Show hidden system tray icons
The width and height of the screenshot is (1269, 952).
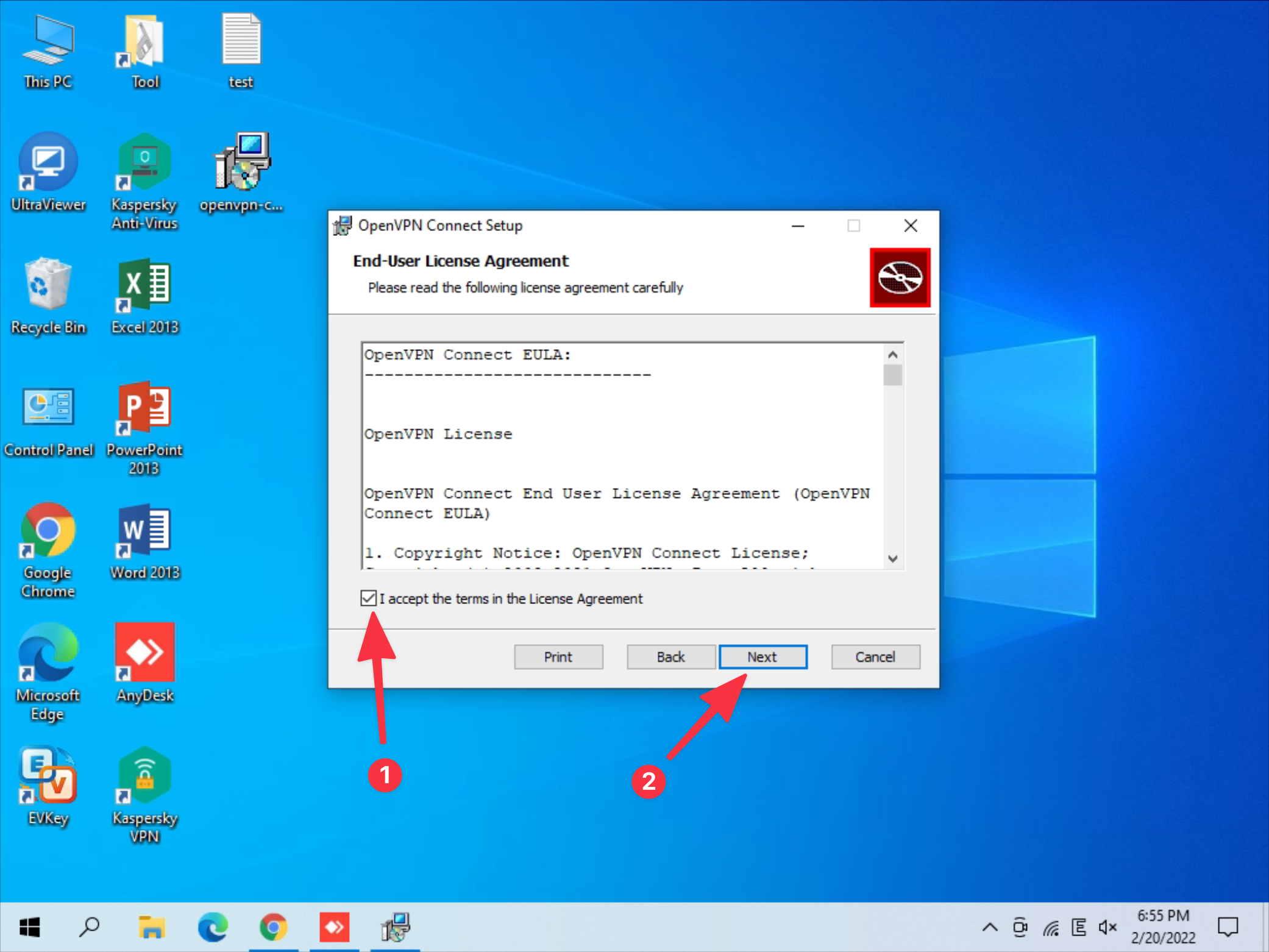990,927
